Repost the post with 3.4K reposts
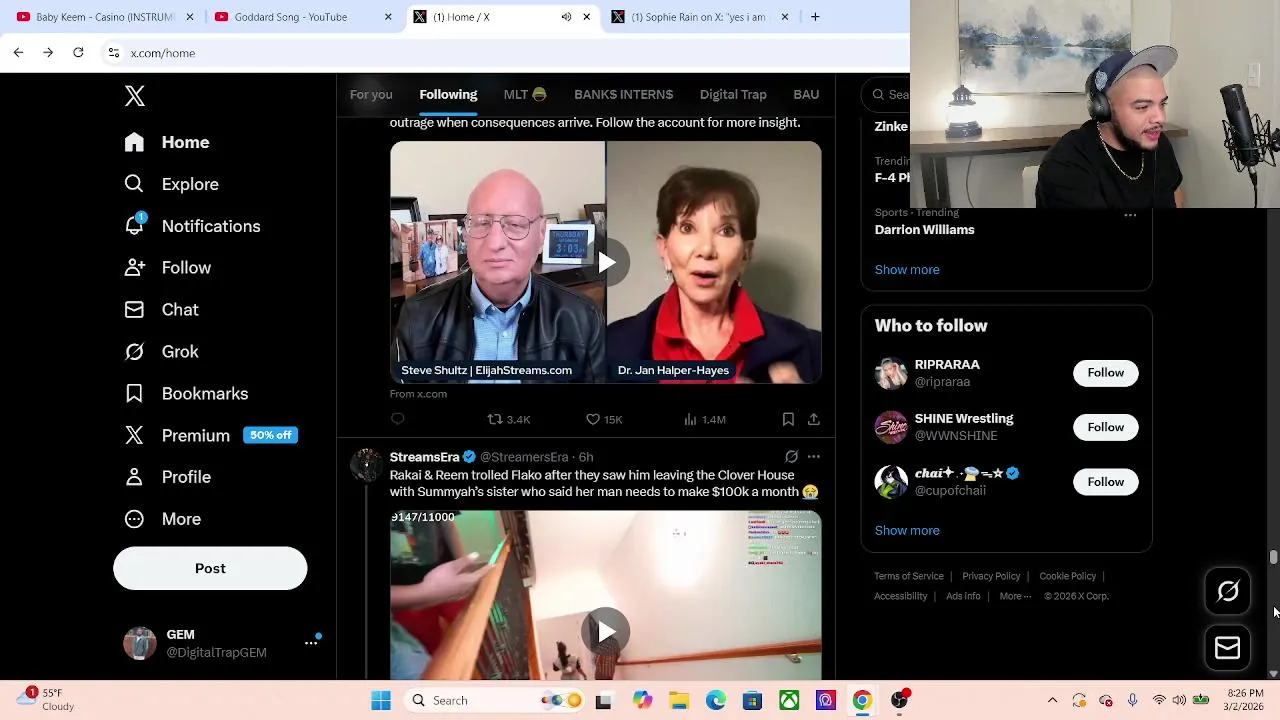 (508, 419)
